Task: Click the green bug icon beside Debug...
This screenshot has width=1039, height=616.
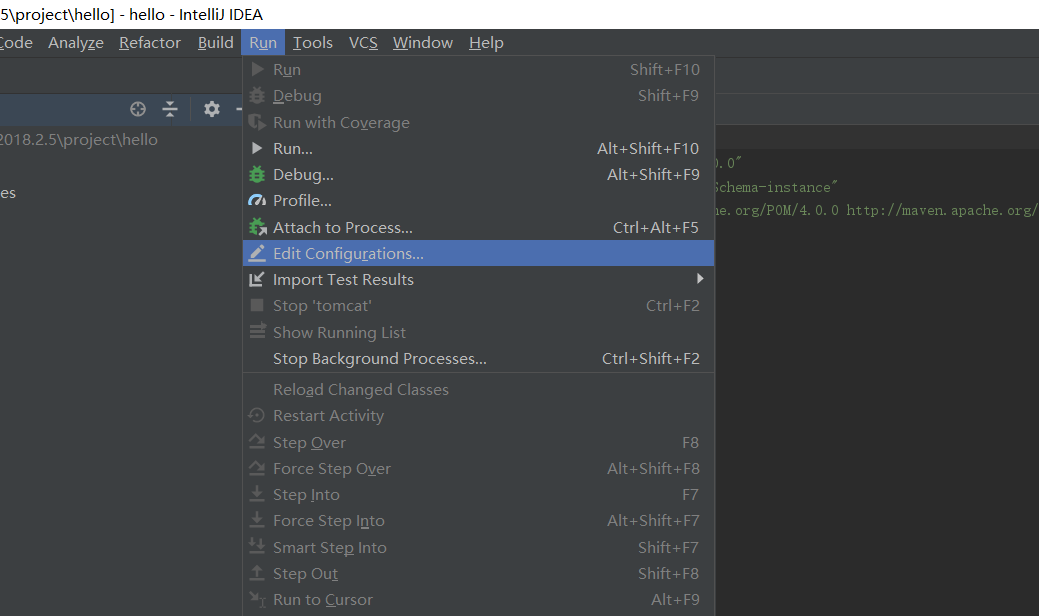Action: click(257, 174)
